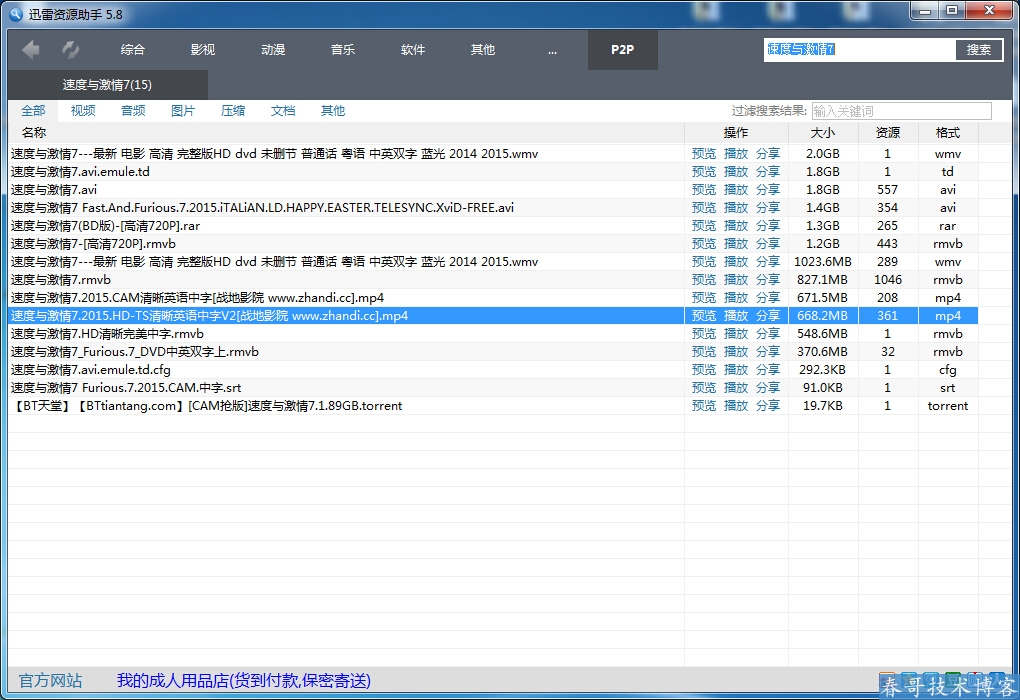Filter results by 音频
Viewport: 1020px width, 700px height.
133,111
